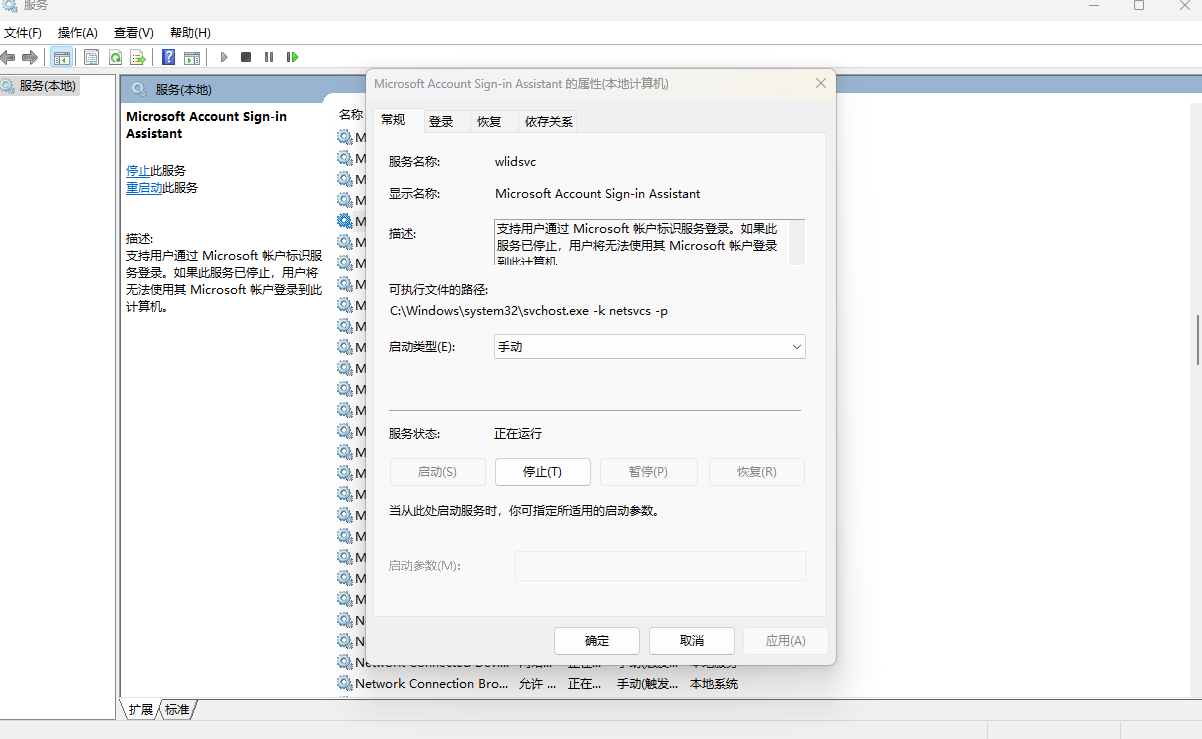Click the 名称 column header
Screen dimensions: 1202x739
pyautogui.click(x=351, y=115)
